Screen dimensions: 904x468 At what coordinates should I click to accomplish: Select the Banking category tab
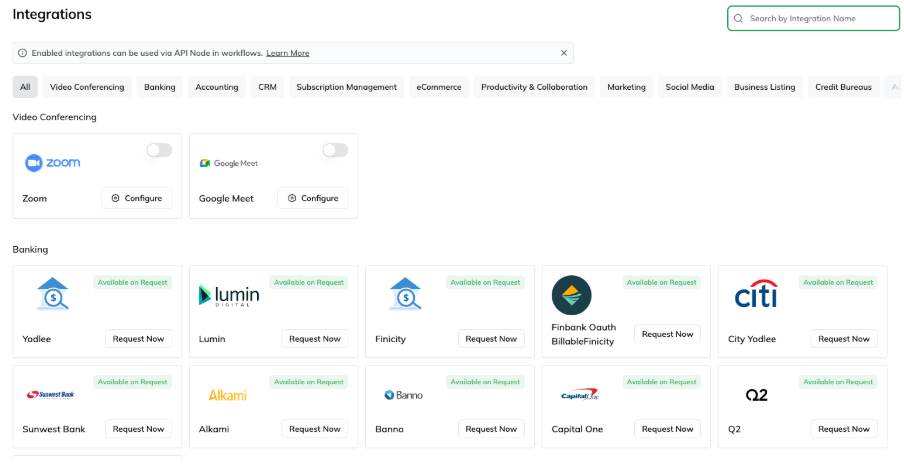tap(160, 87)
